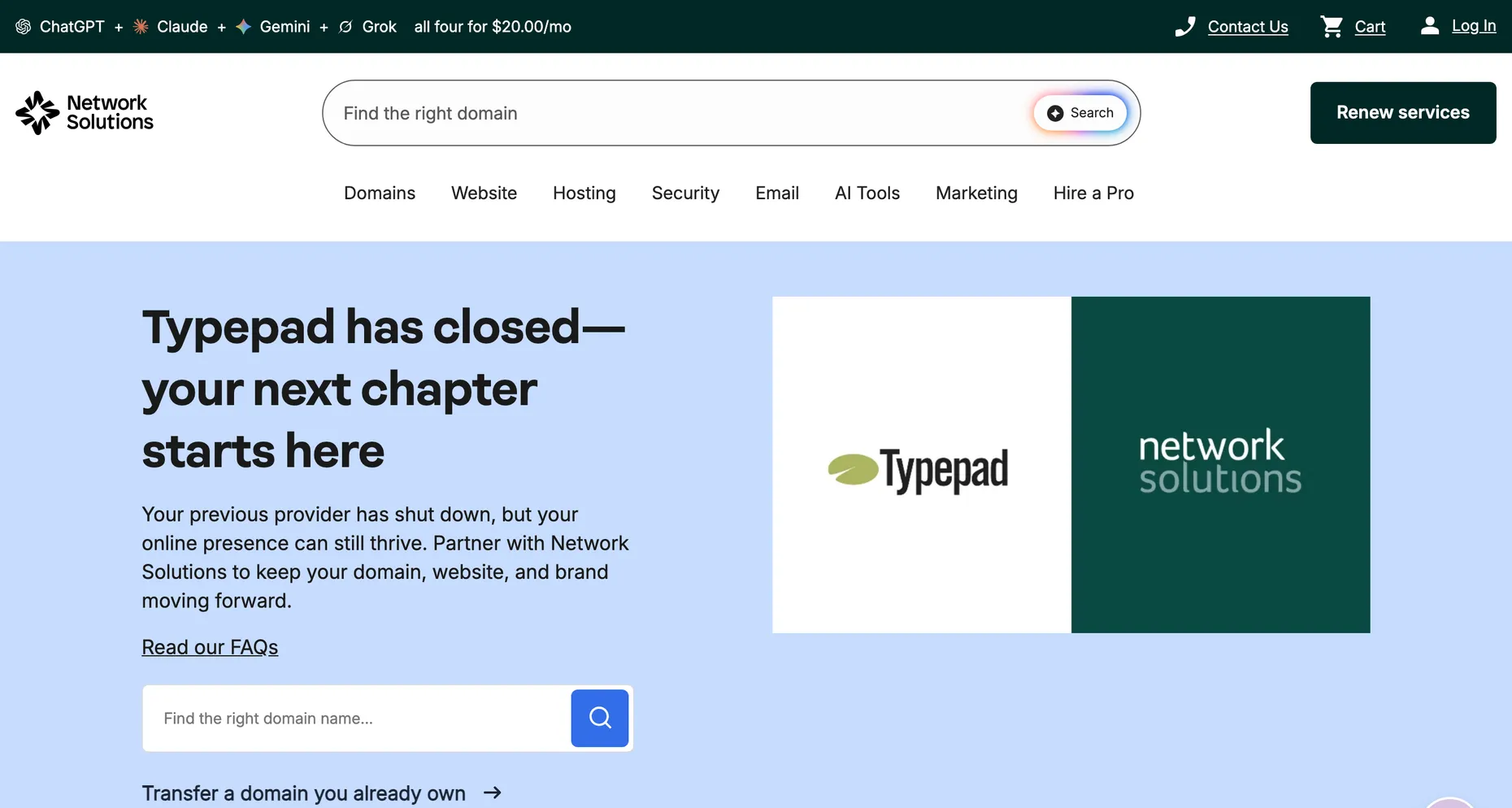The height and width of the screenshot is (808, 1512).
Task: Click the green network solutions image panel
Action: click(x=1221, y=465)
